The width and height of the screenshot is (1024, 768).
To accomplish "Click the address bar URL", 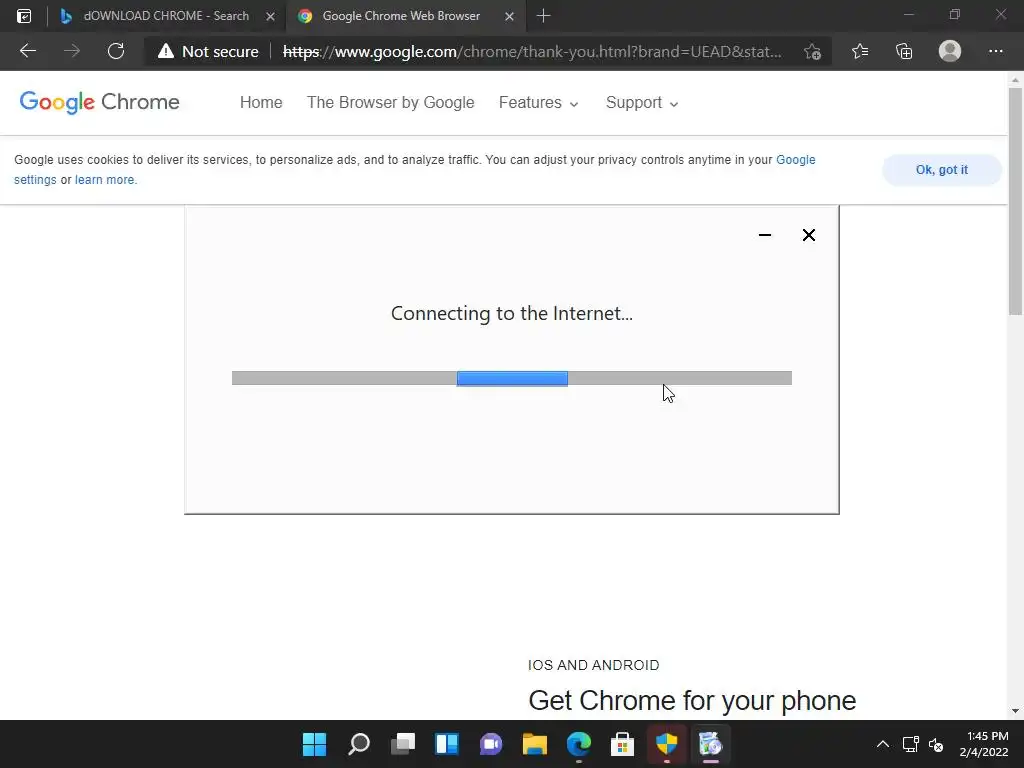I will tap(532, 52).
